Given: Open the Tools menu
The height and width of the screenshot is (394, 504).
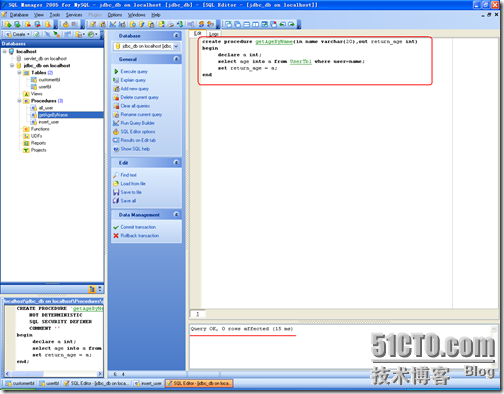Looking at the screenshot, I should [55, 15].
